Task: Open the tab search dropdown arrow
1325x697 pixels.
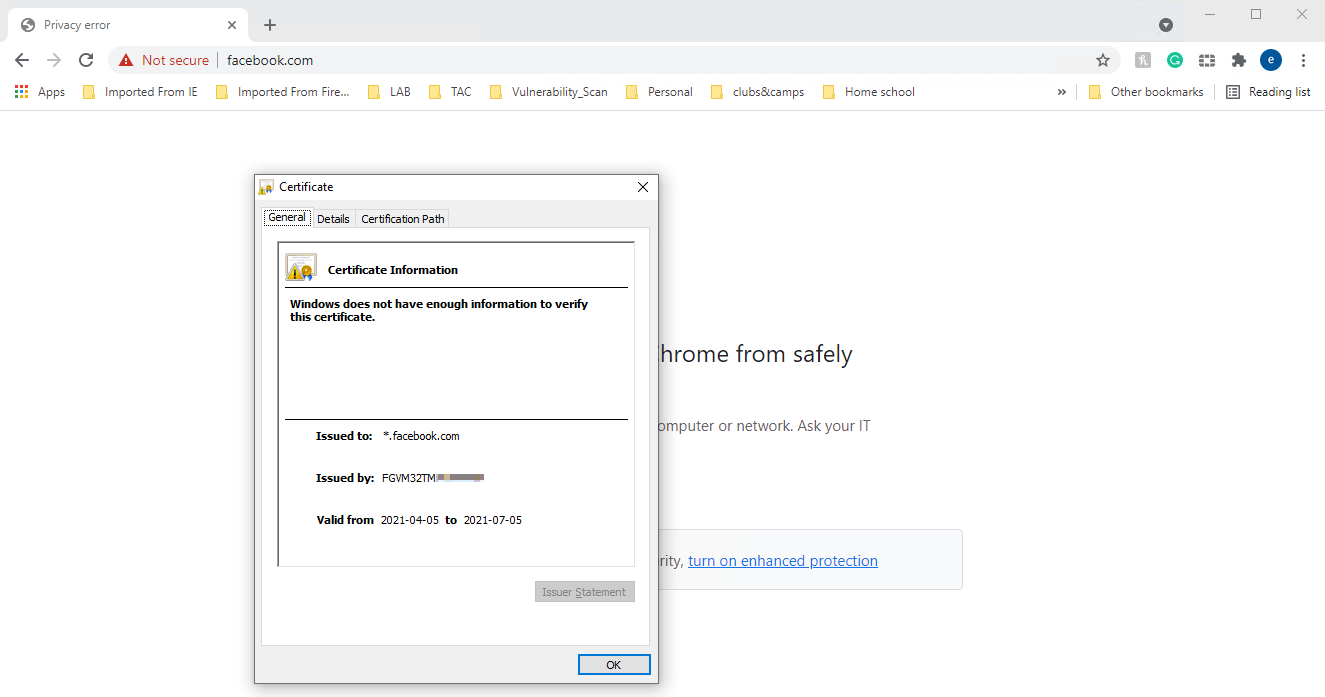Action: pos(1165,24)
